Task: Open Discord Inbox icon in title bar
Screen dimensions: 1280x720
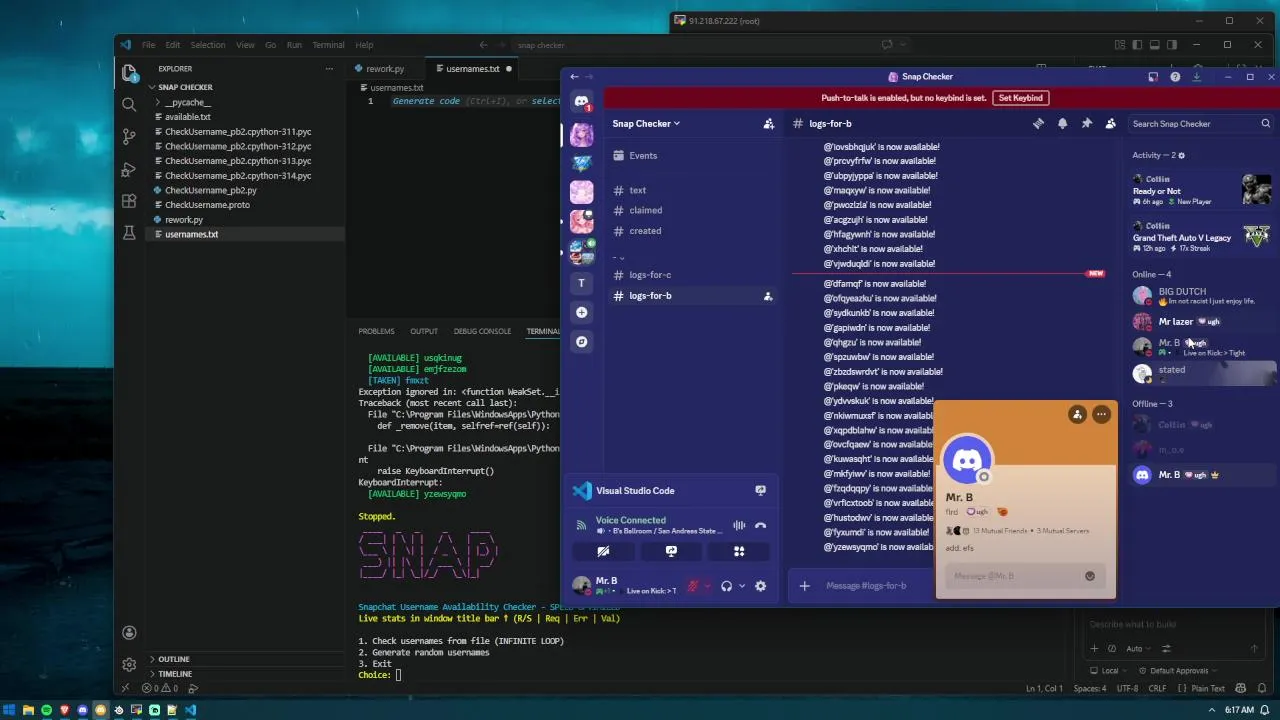Action: click(1153, 77)
